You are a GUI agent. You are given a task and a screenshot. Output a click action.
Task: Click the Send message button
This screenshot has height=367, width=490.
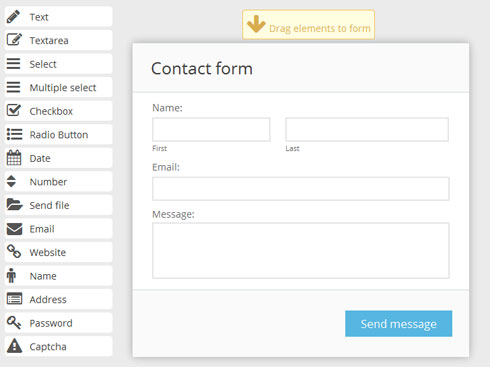click(x=399, y=324)
